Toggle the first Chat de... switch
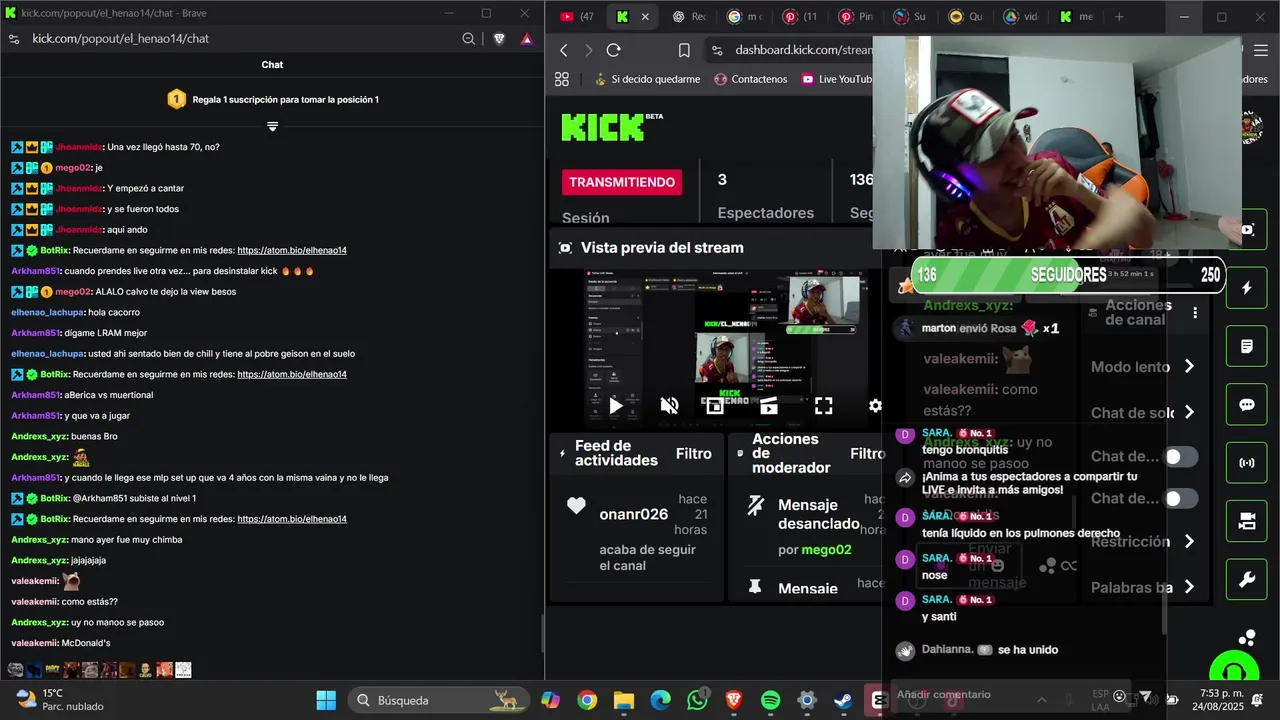 click(1180, 457)
